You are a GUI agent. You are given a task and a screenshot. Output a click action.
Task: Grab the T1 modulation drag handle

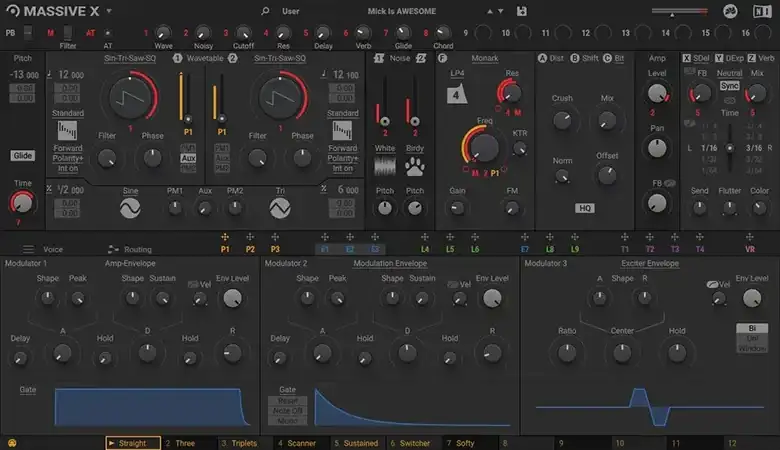[x=625, y=237]
